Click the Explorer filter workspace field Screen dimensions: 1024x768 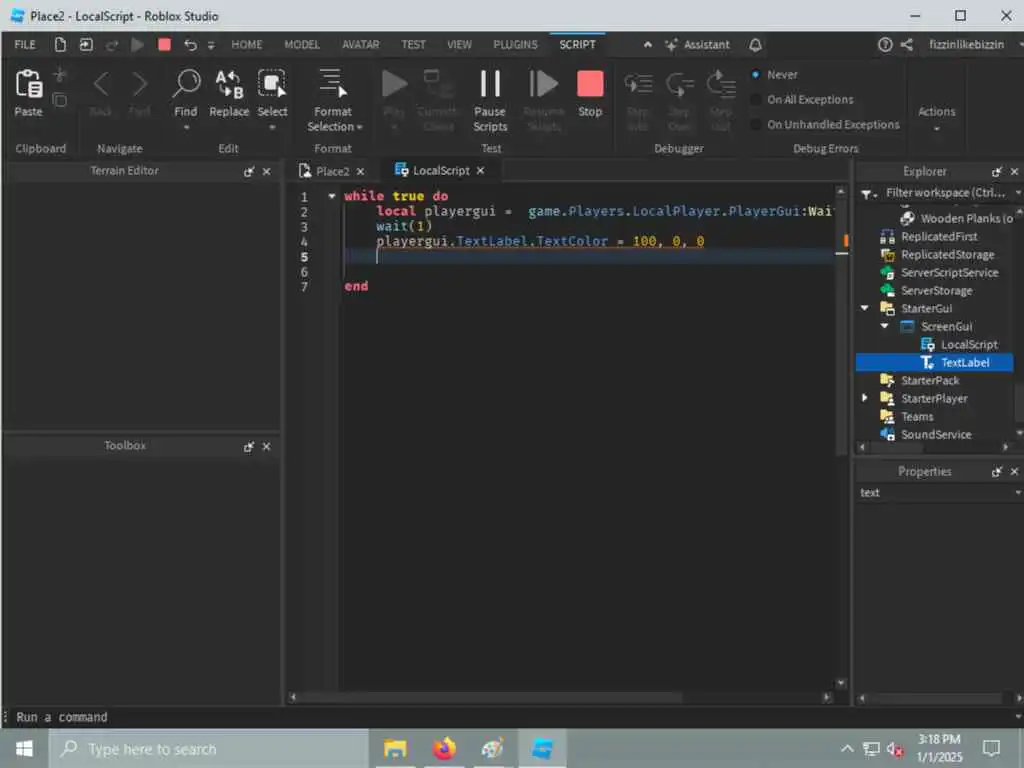tap(946, 193)
